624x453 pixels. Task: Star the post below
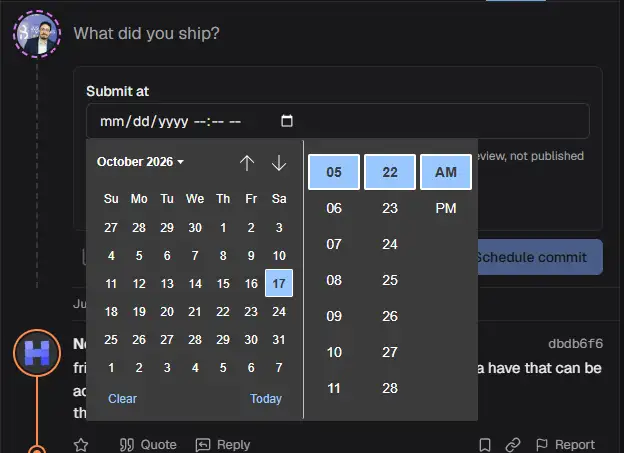81,445
